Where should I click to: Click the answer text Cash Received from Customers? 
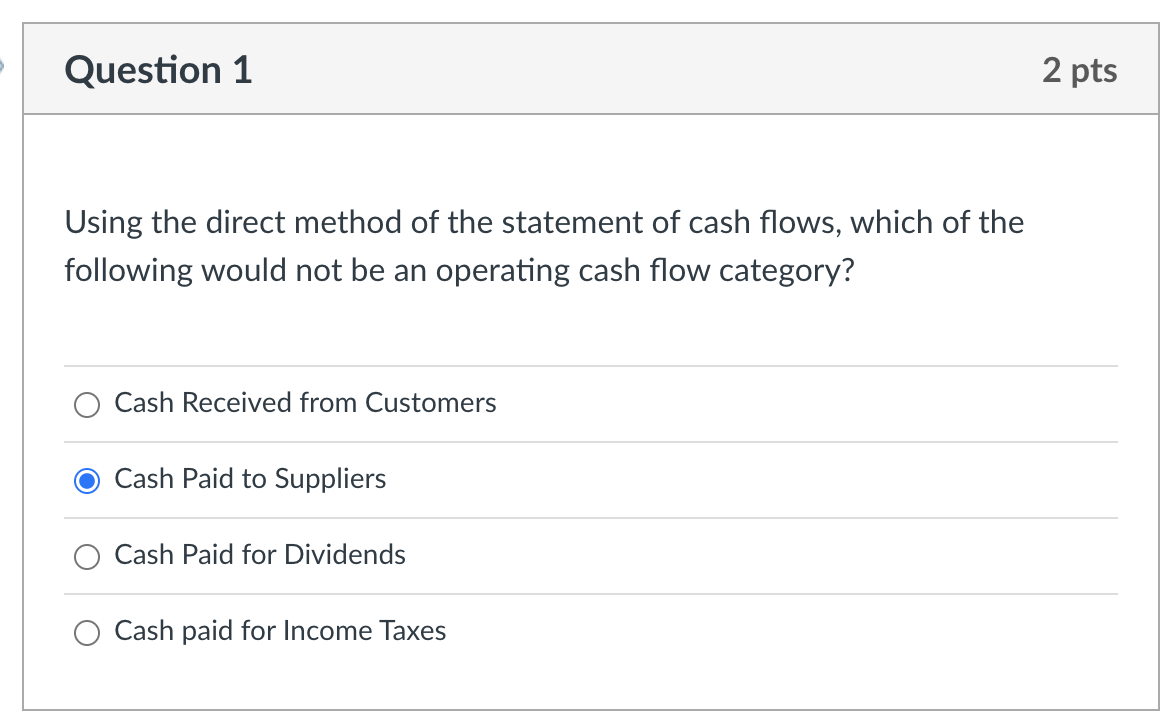(306, 404)
